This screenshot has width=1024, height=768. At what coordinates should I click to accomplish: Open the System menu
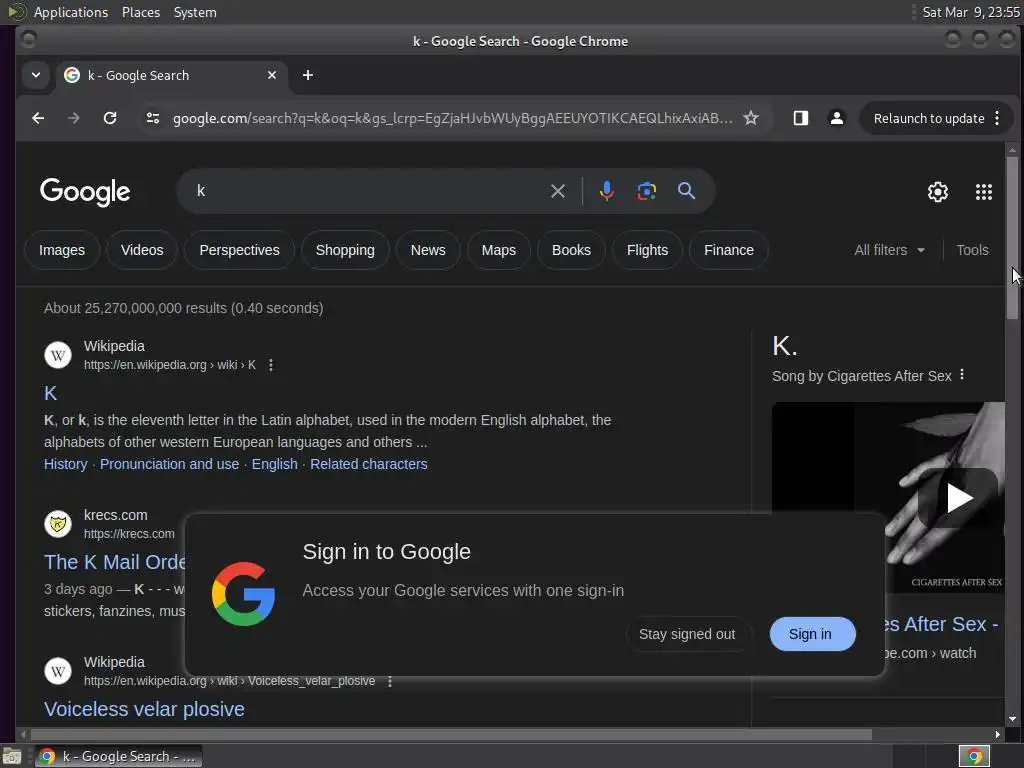[195, 12]
